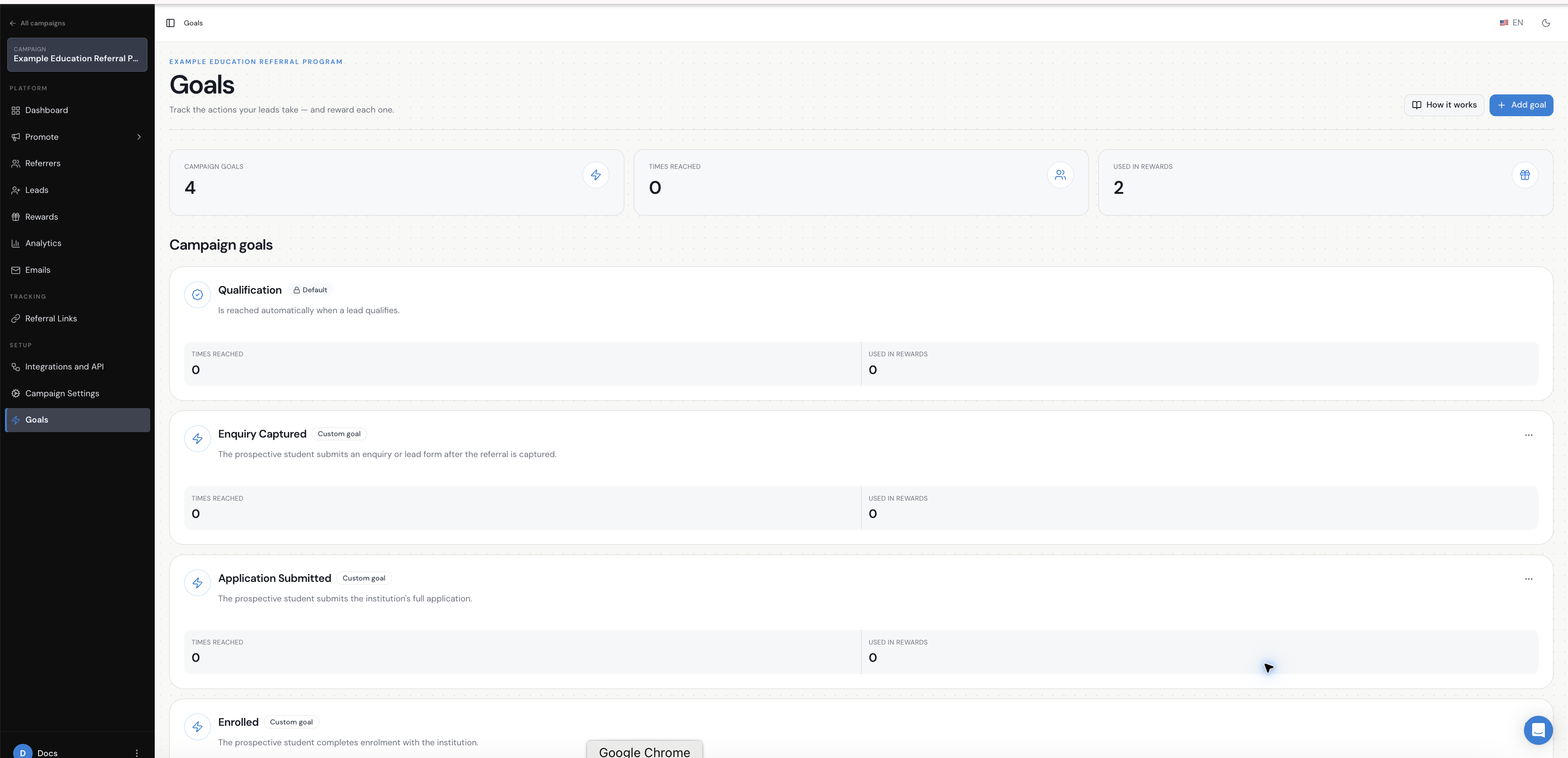
Task: Click the Campaign Goals lightning icon
Action: tap(596, 175)
